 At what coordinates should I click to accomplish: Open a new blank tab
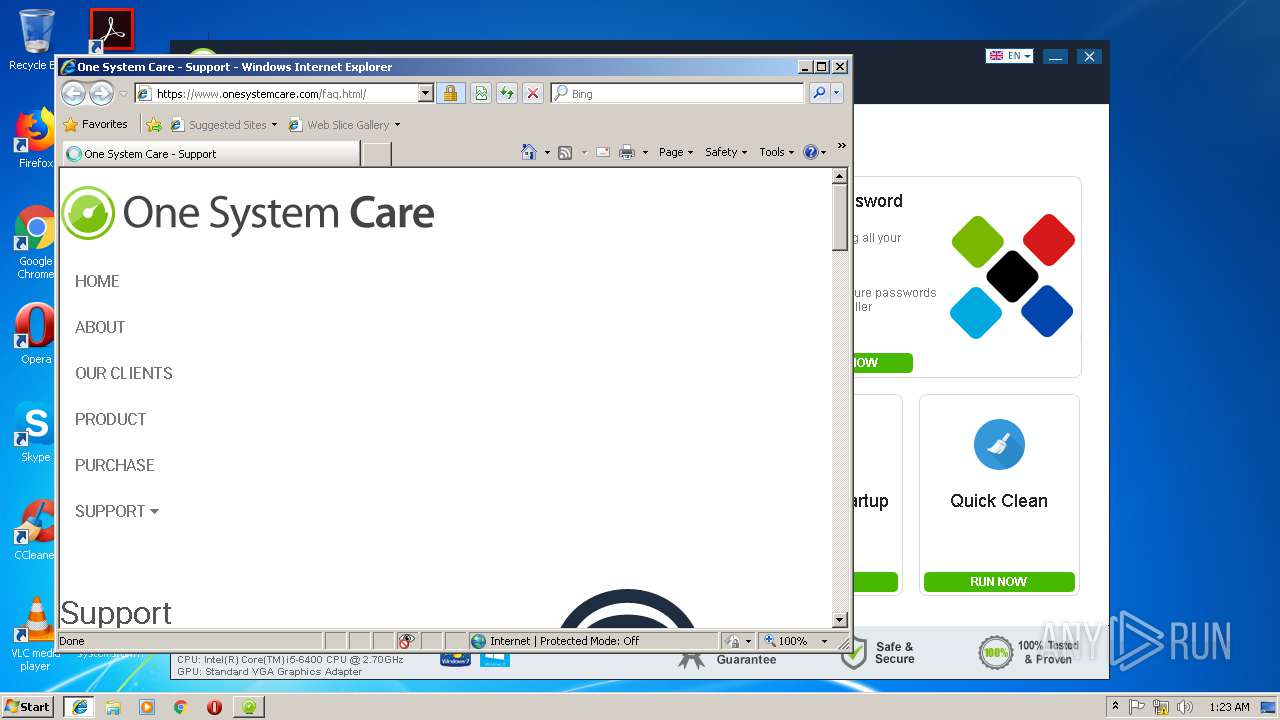click(x=376, y=154)
